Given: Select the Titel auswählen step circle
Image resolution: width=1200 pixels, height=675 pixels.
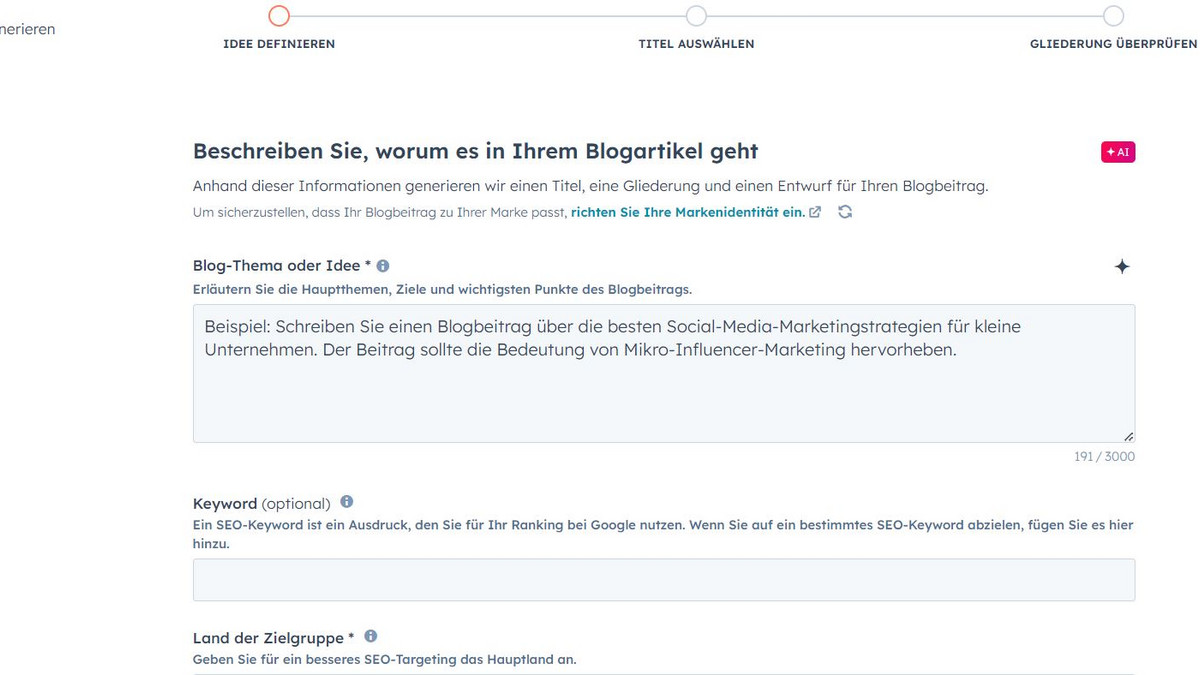Looking at the screenshot, I should click(696, 16).
